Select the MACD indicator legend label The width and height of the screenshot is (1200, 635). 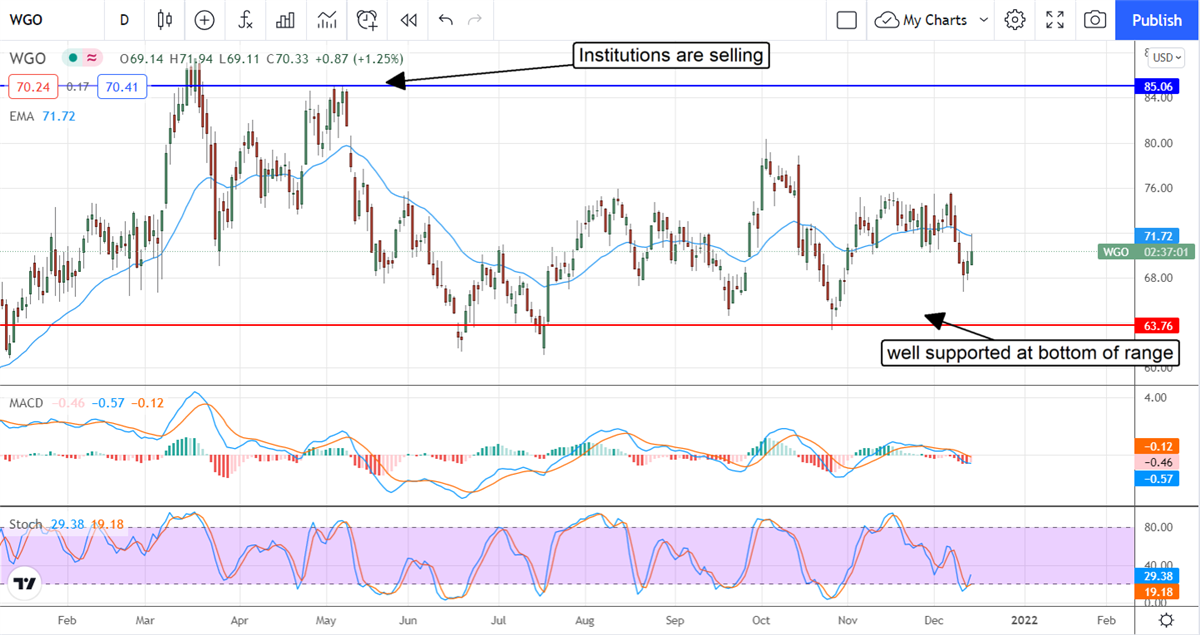(x=25, y=402)
